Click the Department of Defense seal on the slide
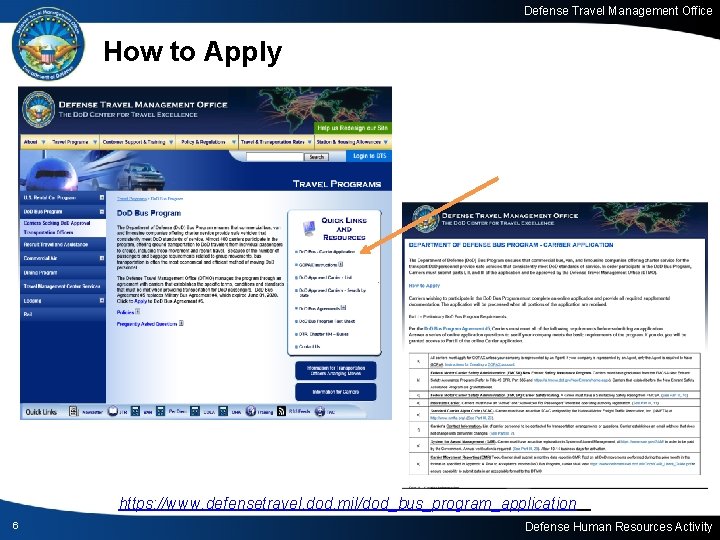The image size is (720, 540). point(48,44)
